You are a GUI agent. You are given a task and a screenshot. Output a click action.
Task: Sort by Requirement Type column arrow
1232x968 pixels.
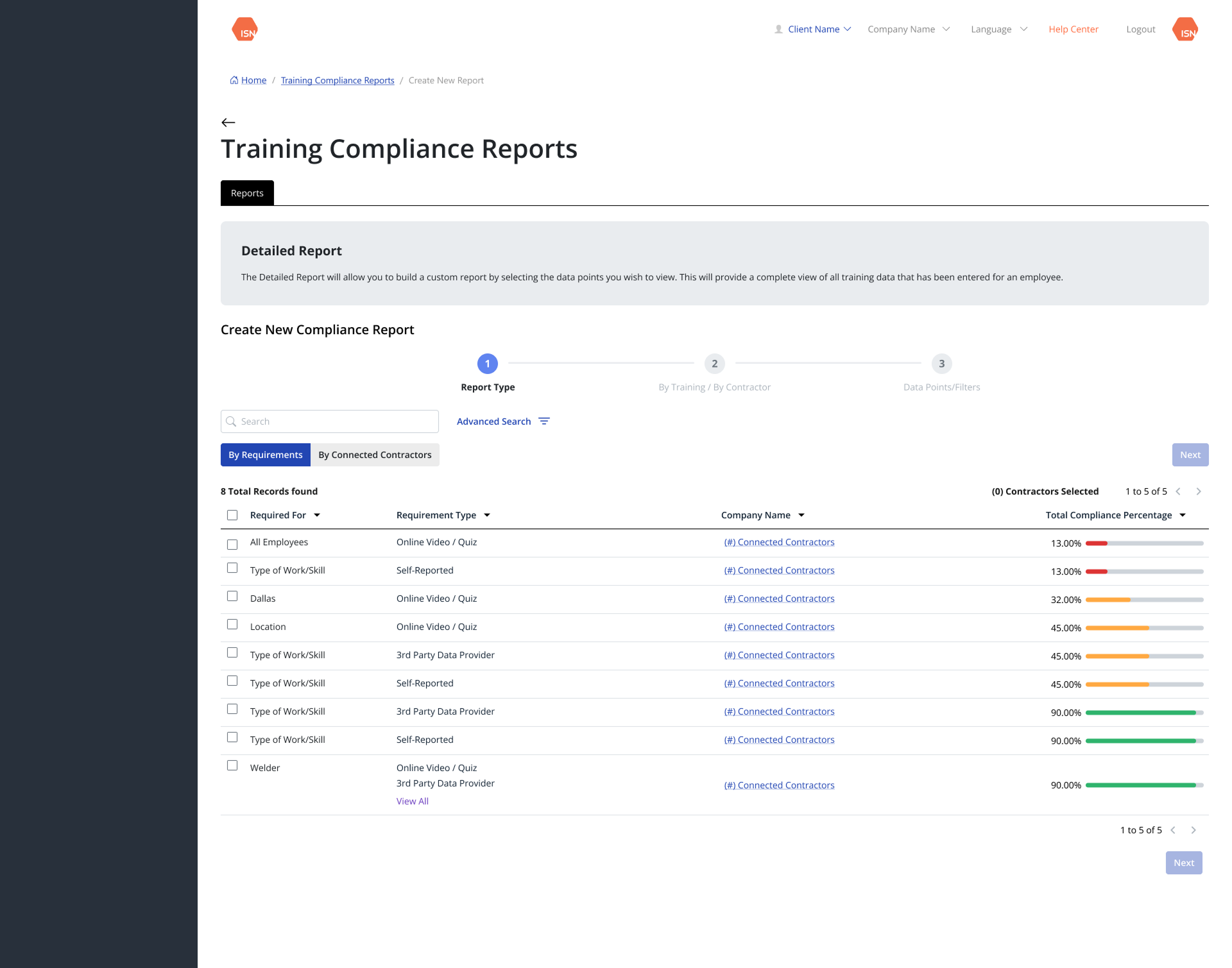(x=487, y=515)
